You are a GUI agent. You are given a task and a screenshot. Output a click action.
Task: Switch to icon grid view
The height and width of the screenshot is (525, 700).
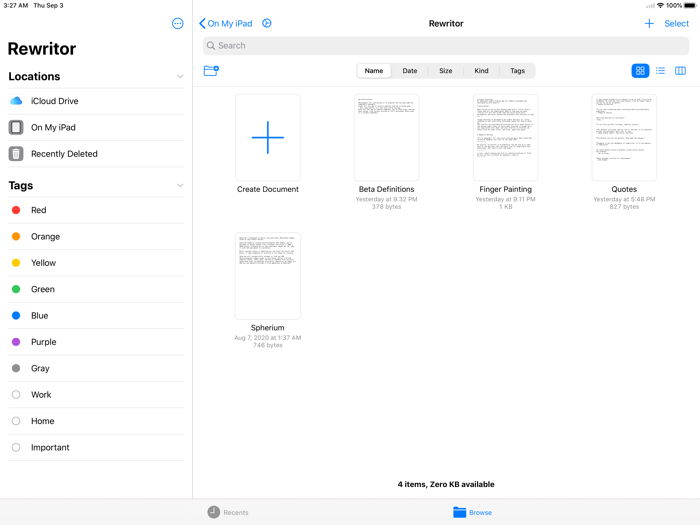(640, 71)
